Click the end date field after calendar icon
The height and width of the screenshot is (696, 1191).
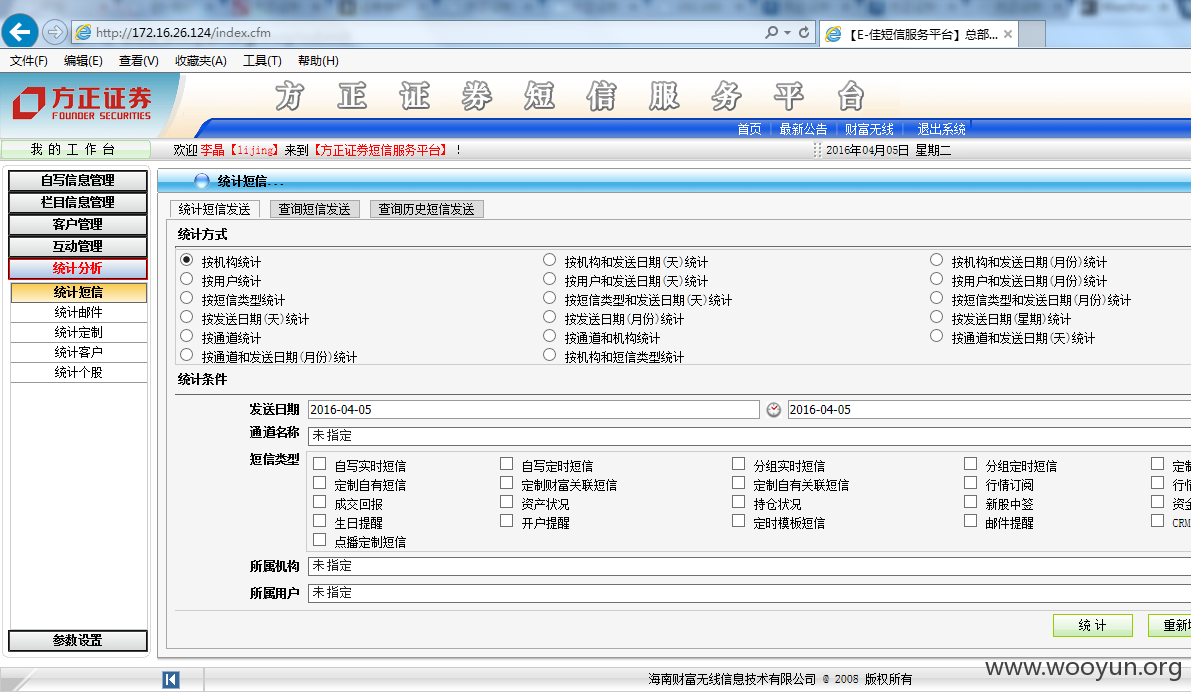[989, 410]
